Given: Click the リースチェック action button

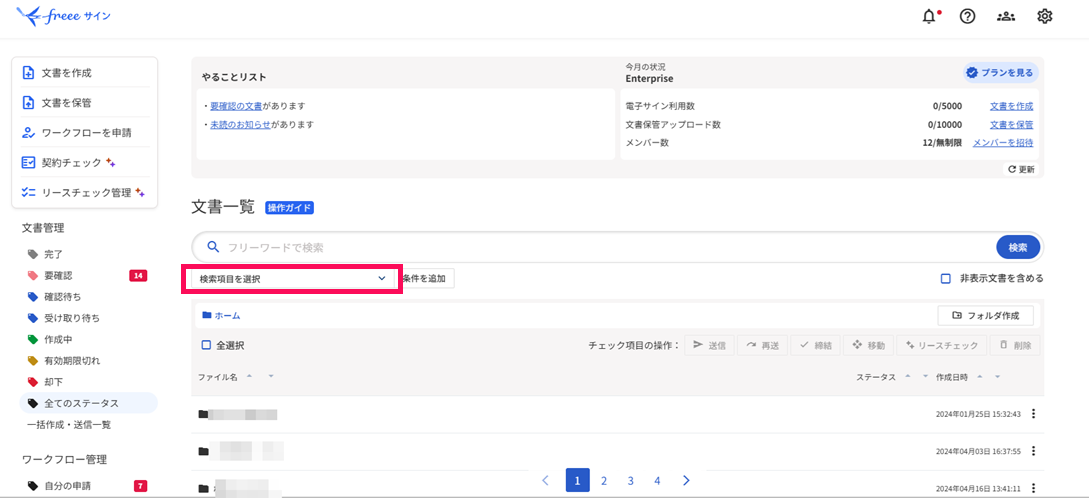Looking at the screenshot, I should click(942, 345).
